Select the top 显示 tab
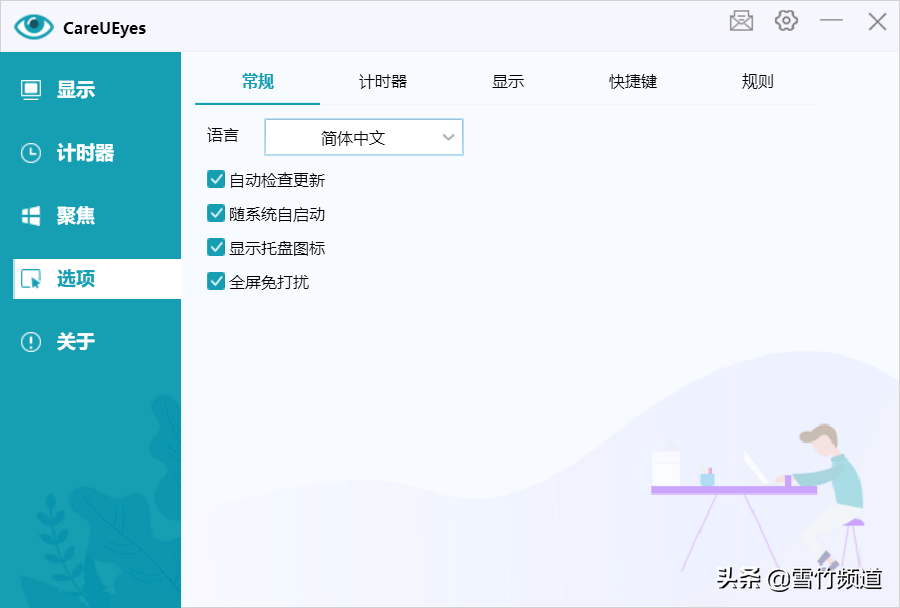 [508, 82]
